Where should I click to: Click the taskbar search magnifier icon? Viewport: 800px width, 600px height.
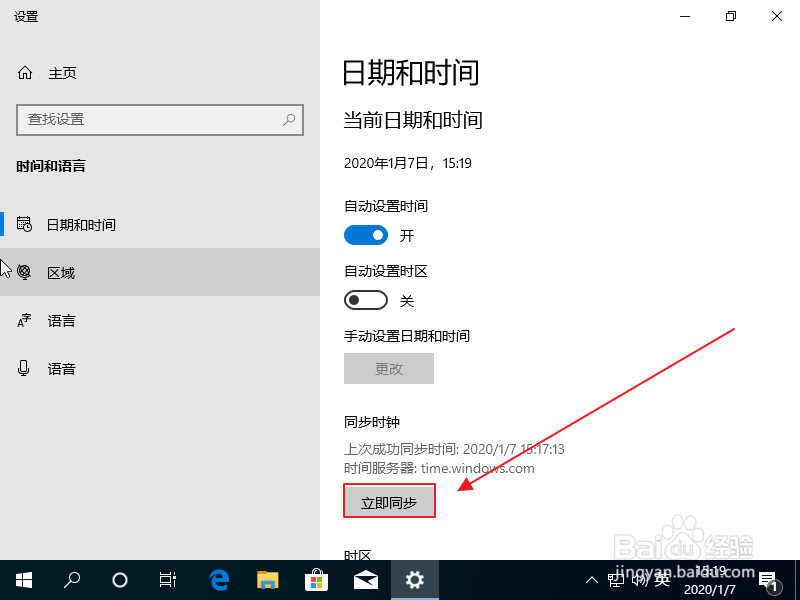point(71,580)
